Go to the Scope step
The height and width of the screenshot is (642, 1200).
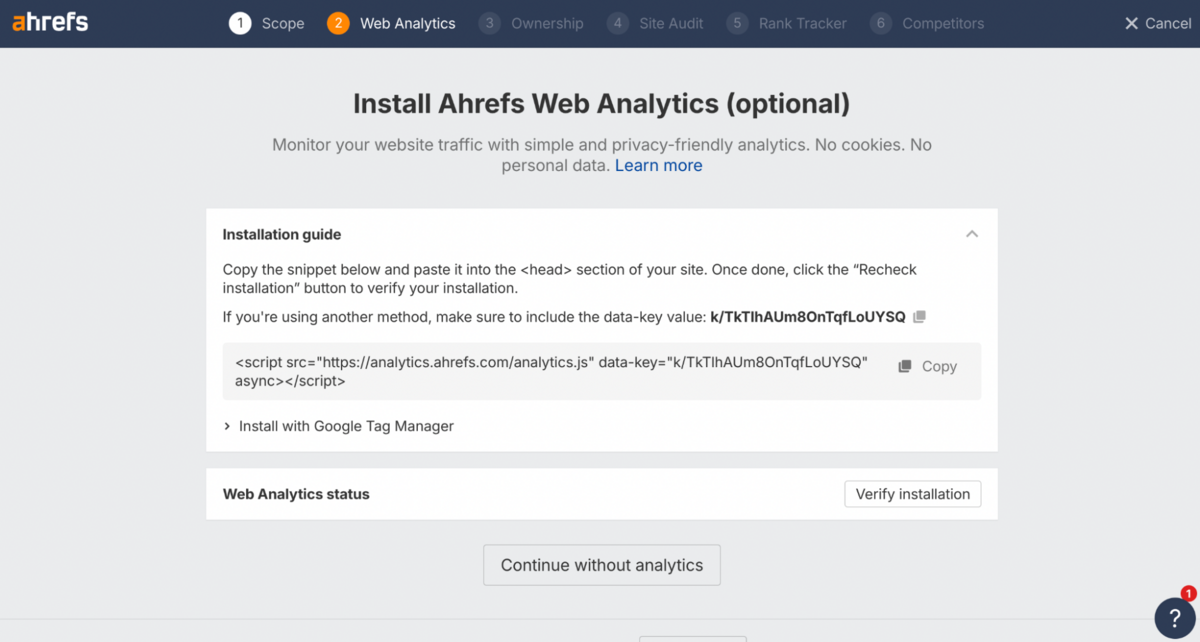coord(266,23)
